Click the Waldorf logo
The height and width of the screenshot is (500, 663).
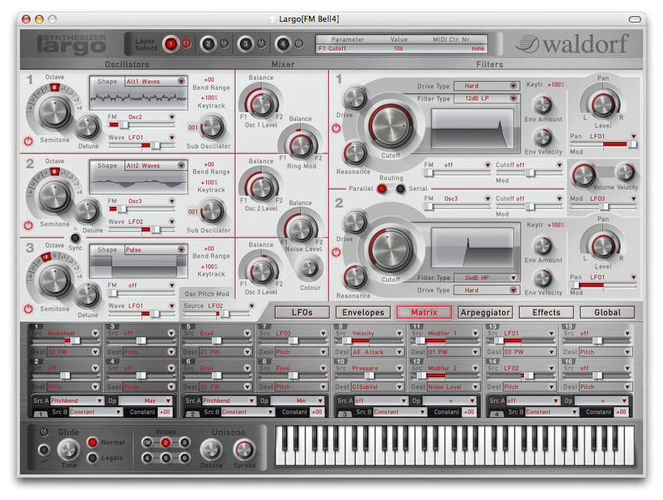pos(572,44)
